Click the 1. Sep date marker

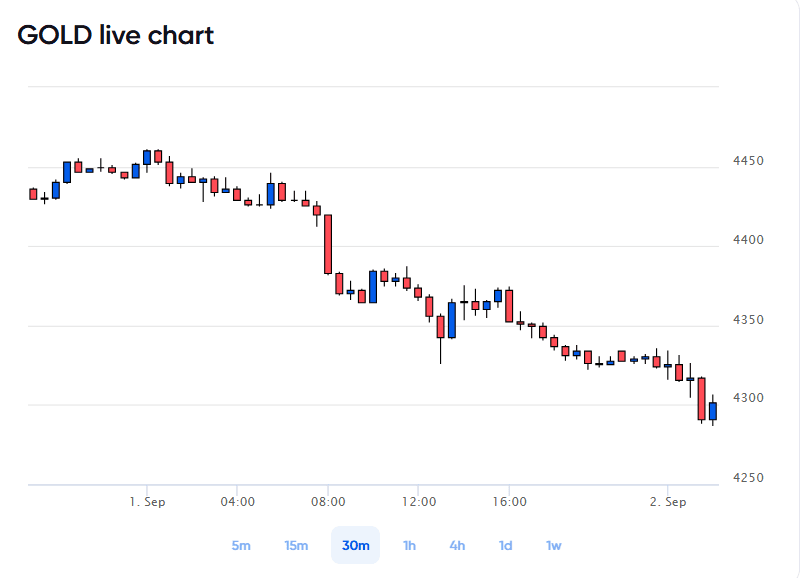pyautogui.click(x=147, y=502)
